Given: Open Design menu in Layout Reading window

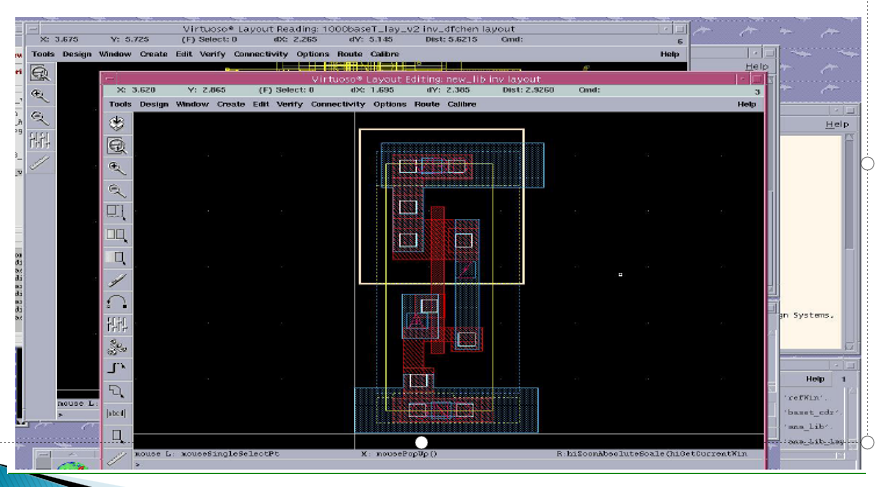Looking at the screenshot, I should 77,54.
